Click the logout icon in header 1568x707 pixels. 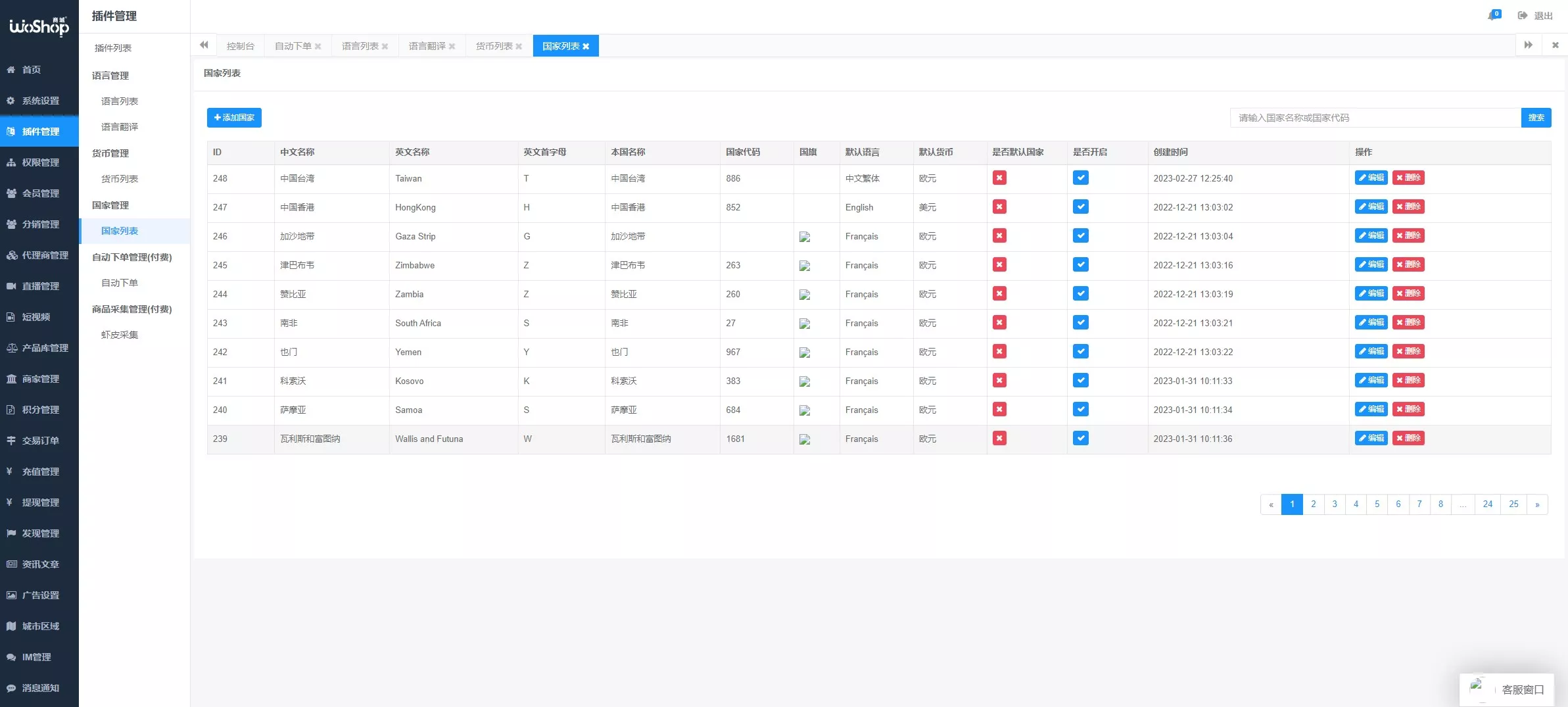(x=1522, y=16)
